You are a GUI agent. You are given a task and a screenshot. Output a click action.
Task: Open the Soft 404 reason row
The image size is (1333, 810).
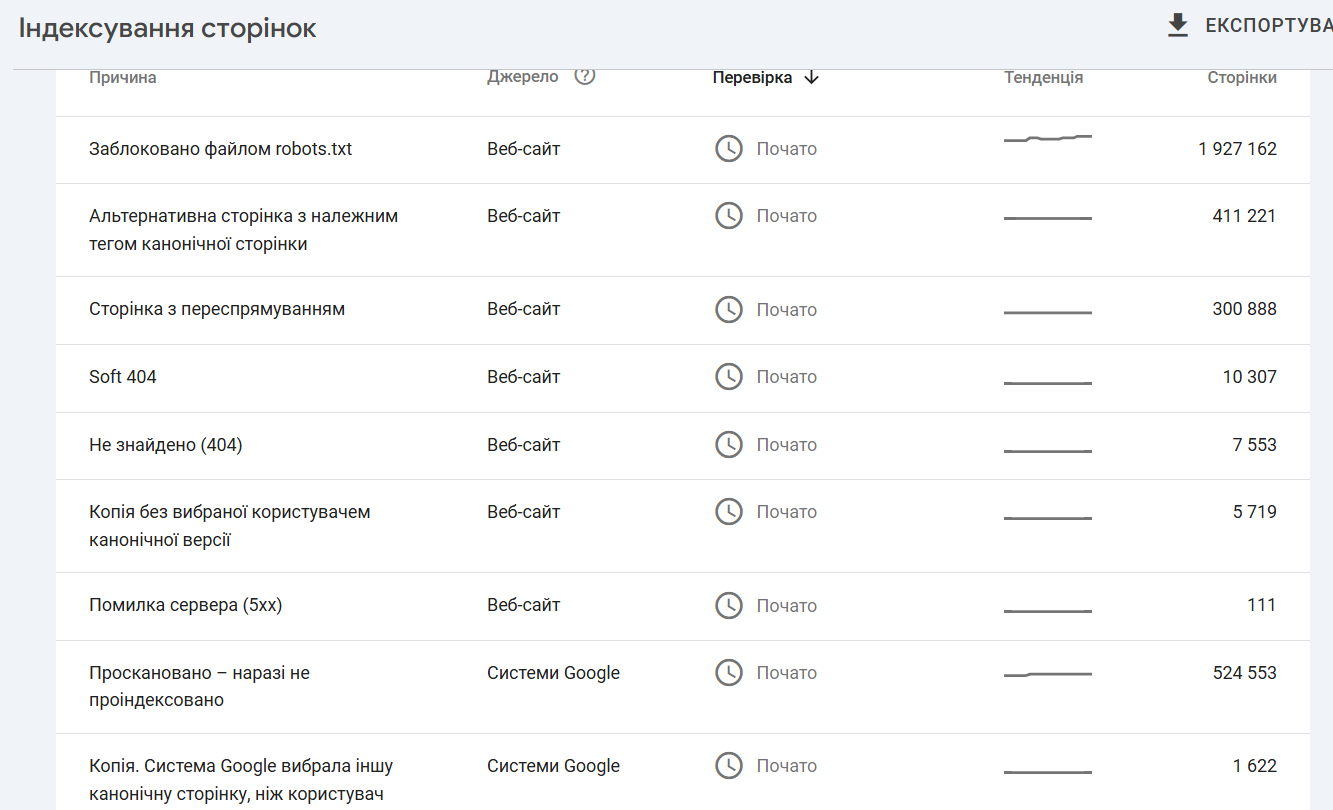coord(683,378)
